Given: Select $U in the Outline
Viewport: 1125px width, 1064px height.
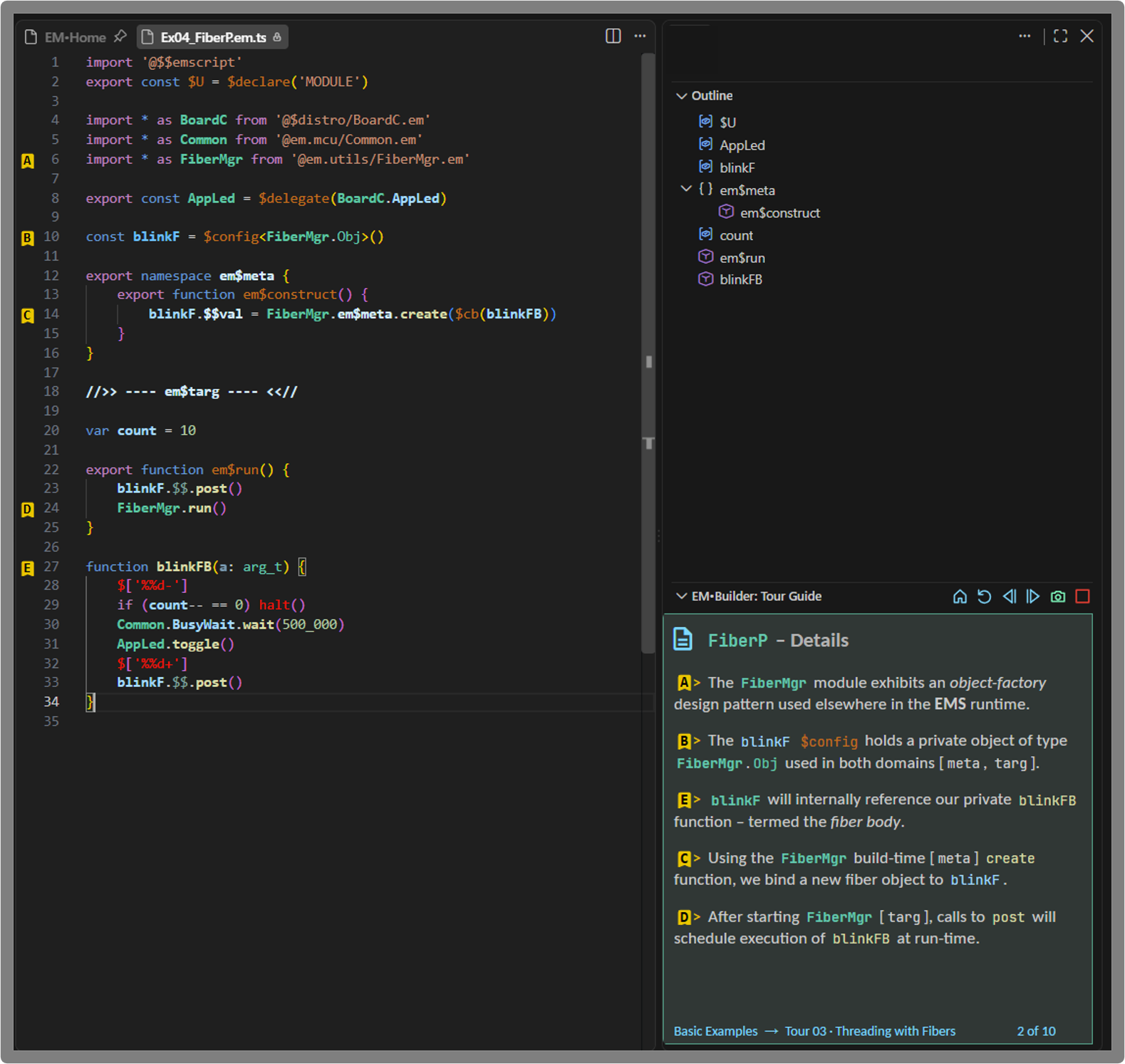Looking at the screenshot, I should pyautogui.click(x=727, y=123).
